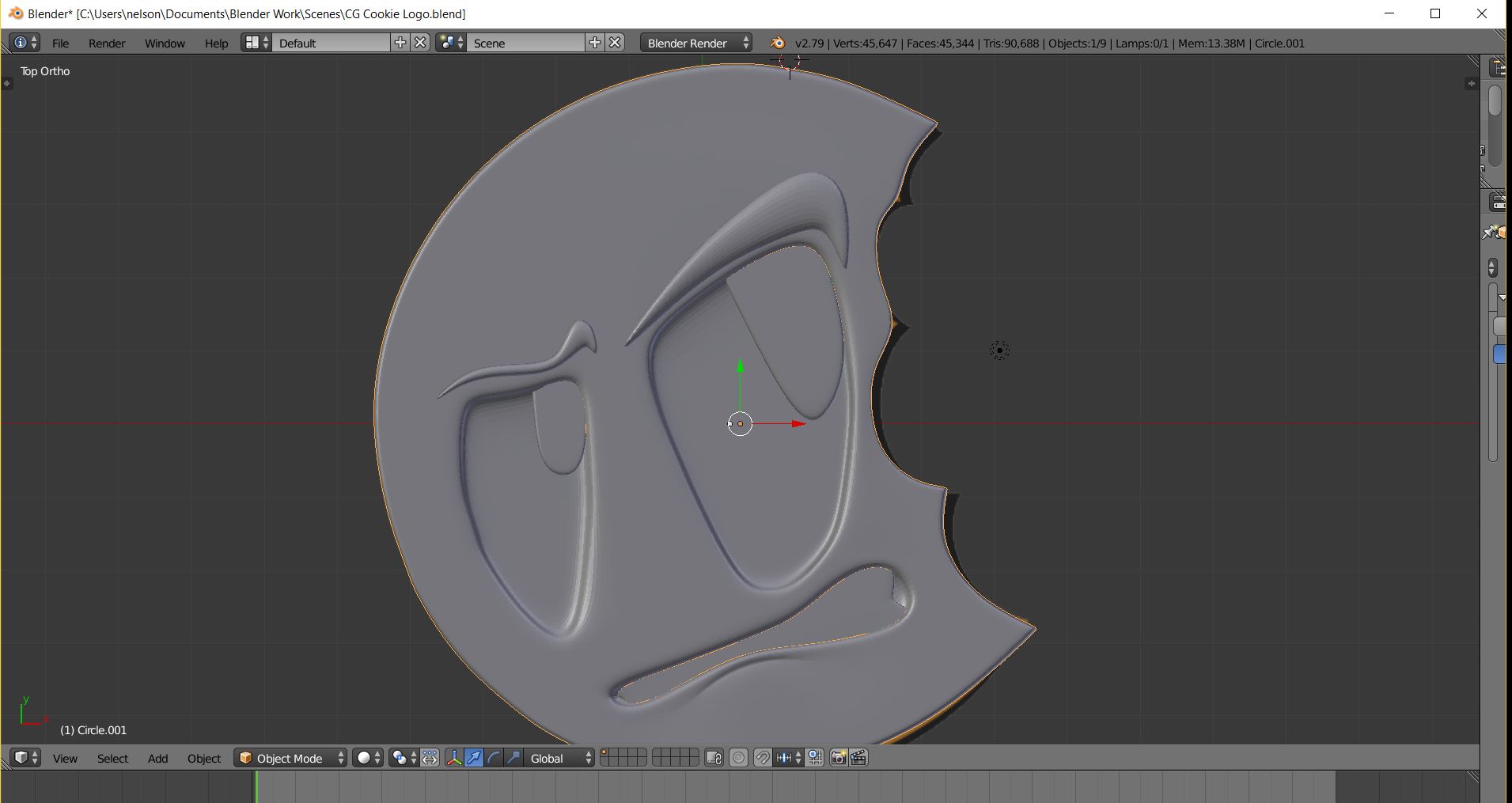
Task: Click the properties editor type icon
Action: click(1499, 203)
